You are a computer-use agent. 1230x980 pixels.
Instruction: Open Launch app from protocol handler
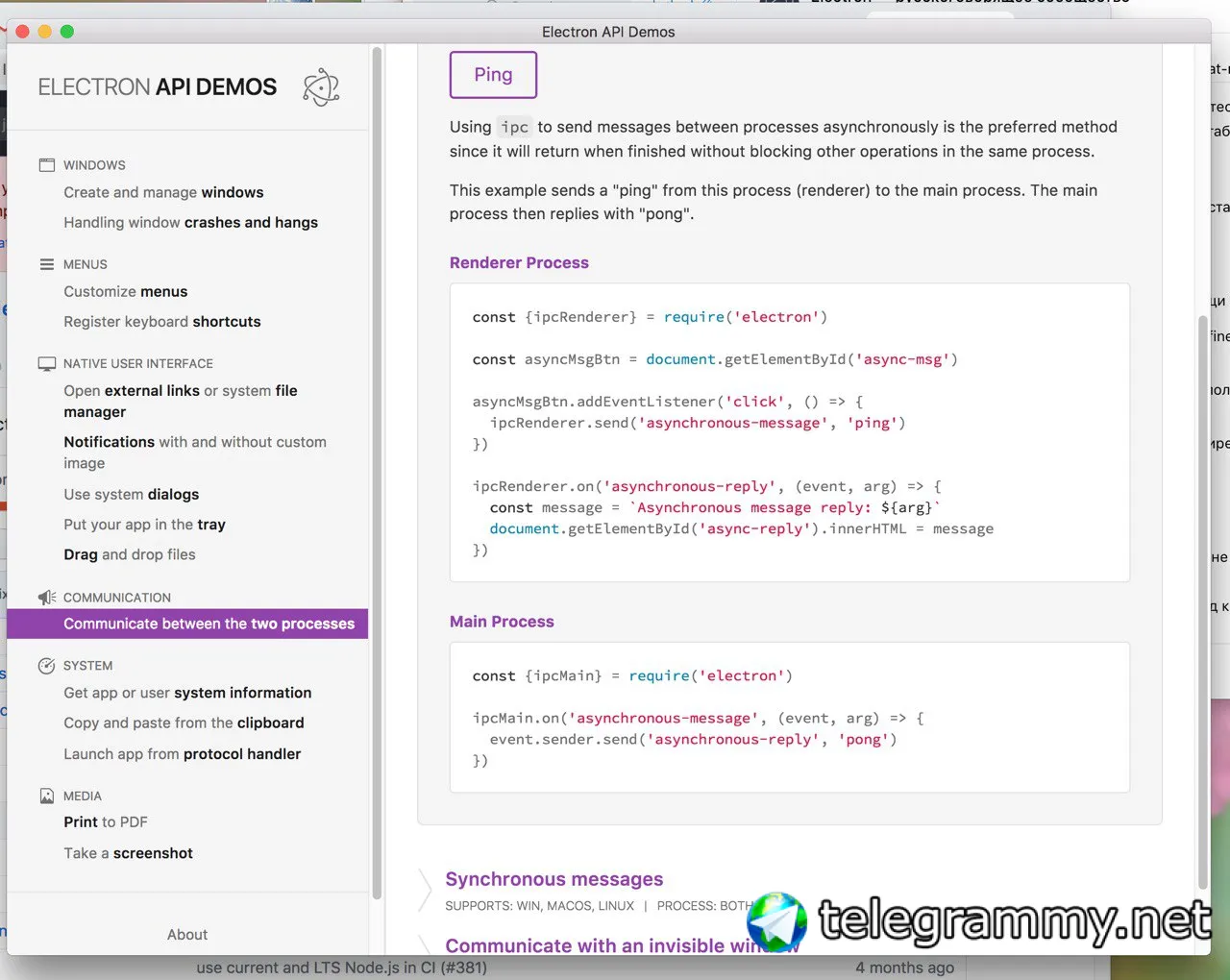coord(183,754)
